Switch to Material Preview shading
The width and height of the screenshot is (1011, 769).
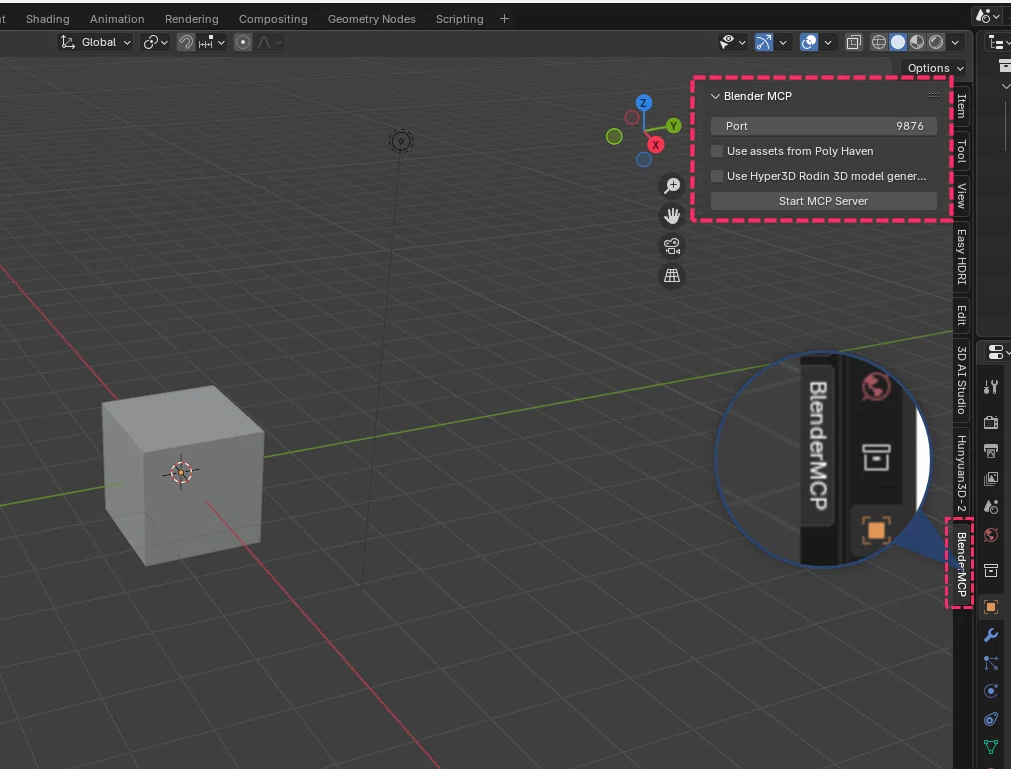(917, 43)
